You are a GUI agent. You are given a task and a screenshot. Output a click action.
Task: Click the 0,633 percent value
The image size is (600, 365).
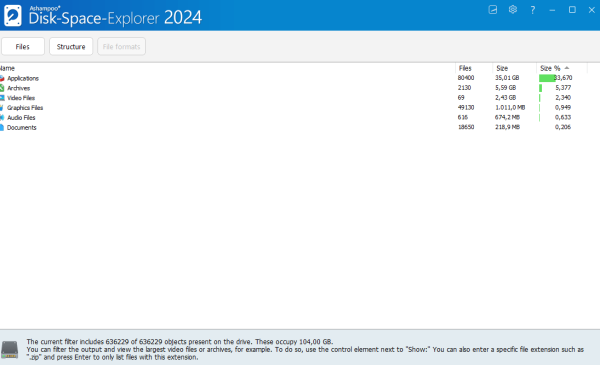tap(563, 117)
